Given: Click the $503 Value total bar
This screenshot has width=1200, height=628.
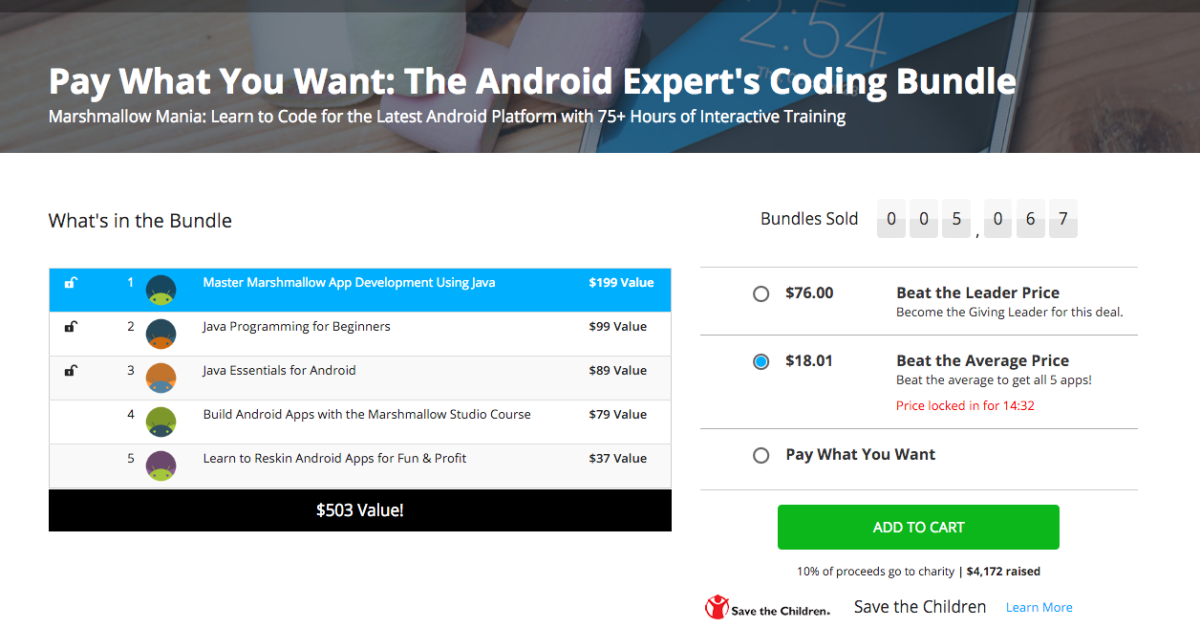Looking at the screenshot, I should point(360,510).
